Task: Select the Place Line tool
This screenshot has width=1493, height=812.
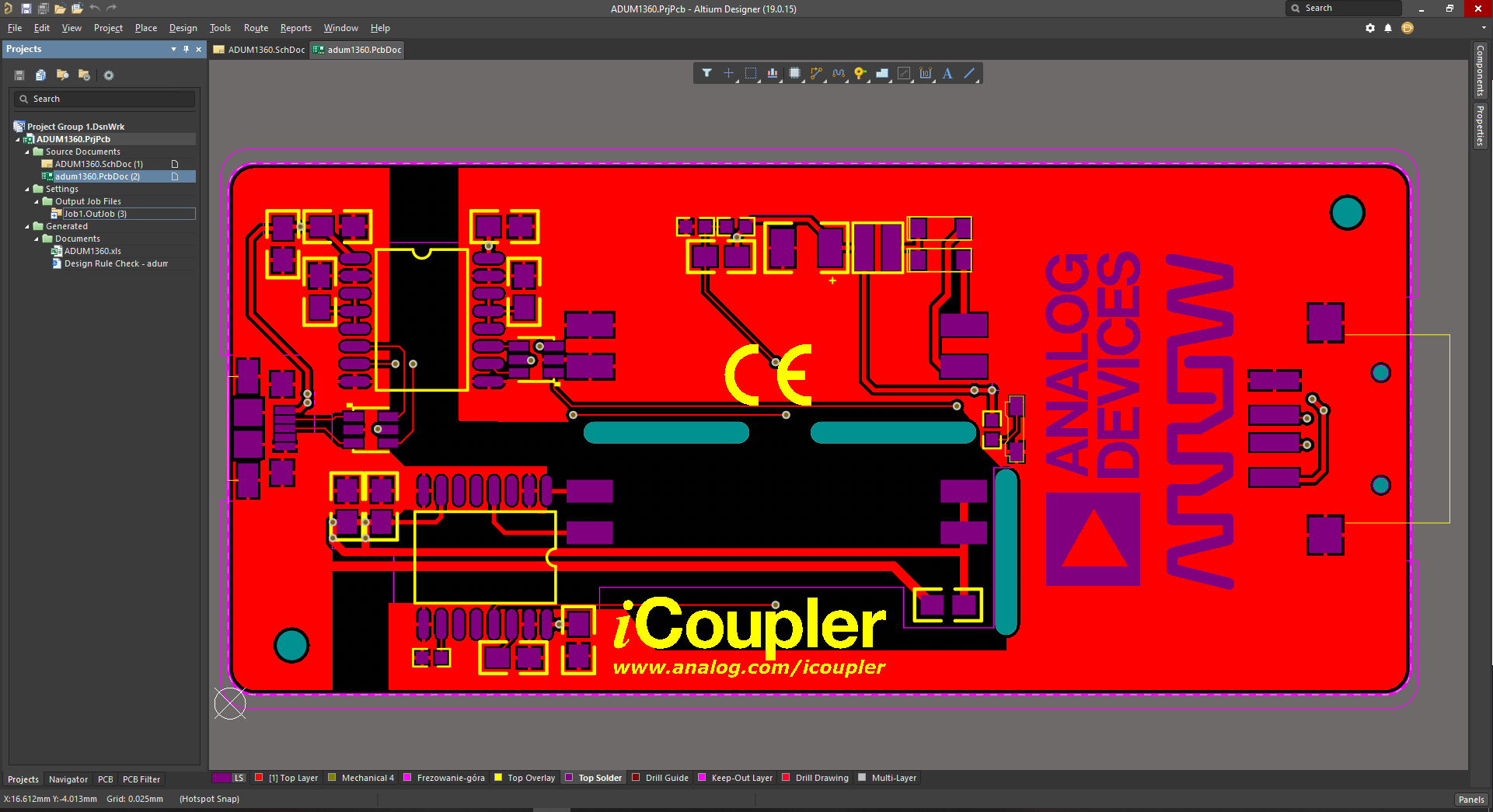Action: click(x=969, y=73)
